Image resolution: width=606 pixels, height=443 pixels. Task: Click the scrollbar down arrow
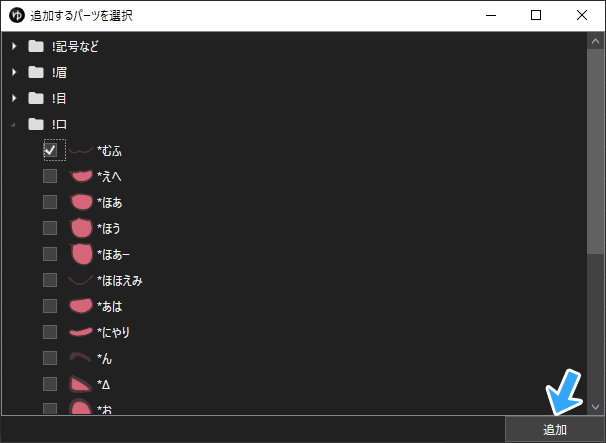(x=596, y=407)
